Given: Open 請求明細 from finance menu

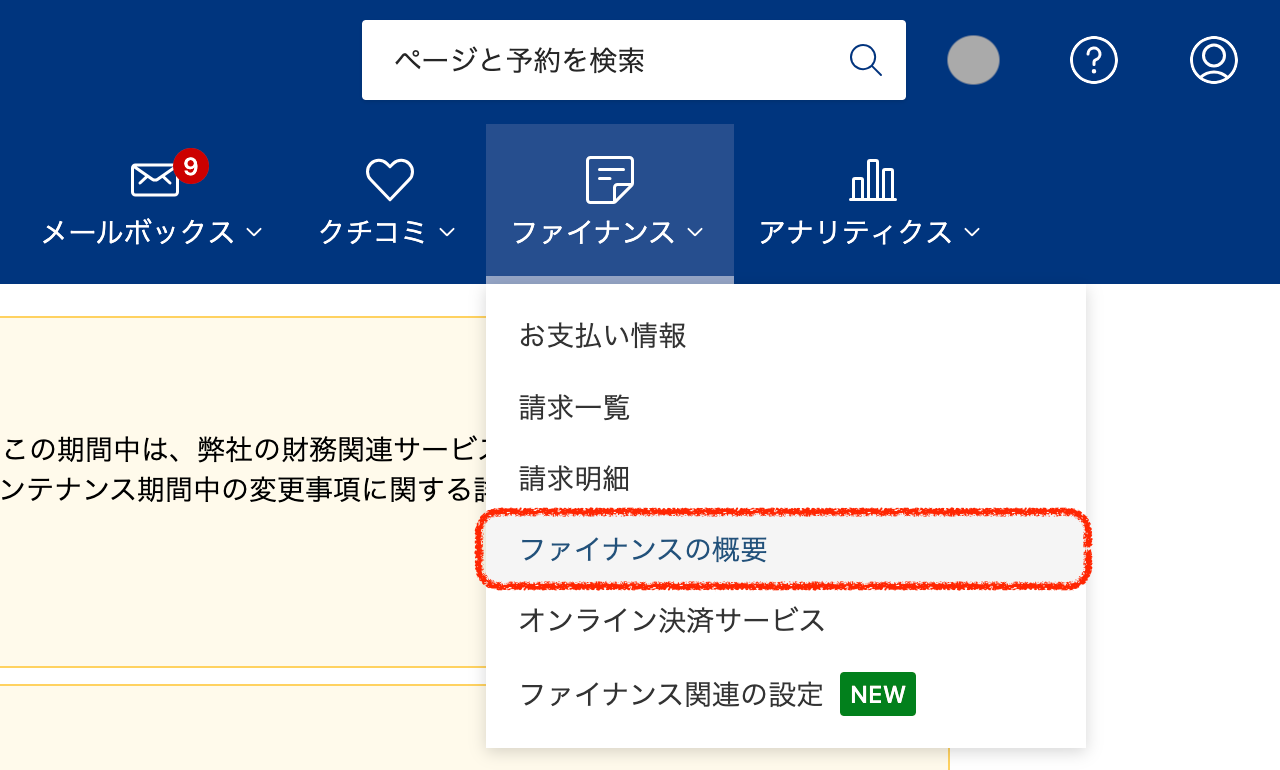Looking at the screenshot, I should (x=574, y=479).
